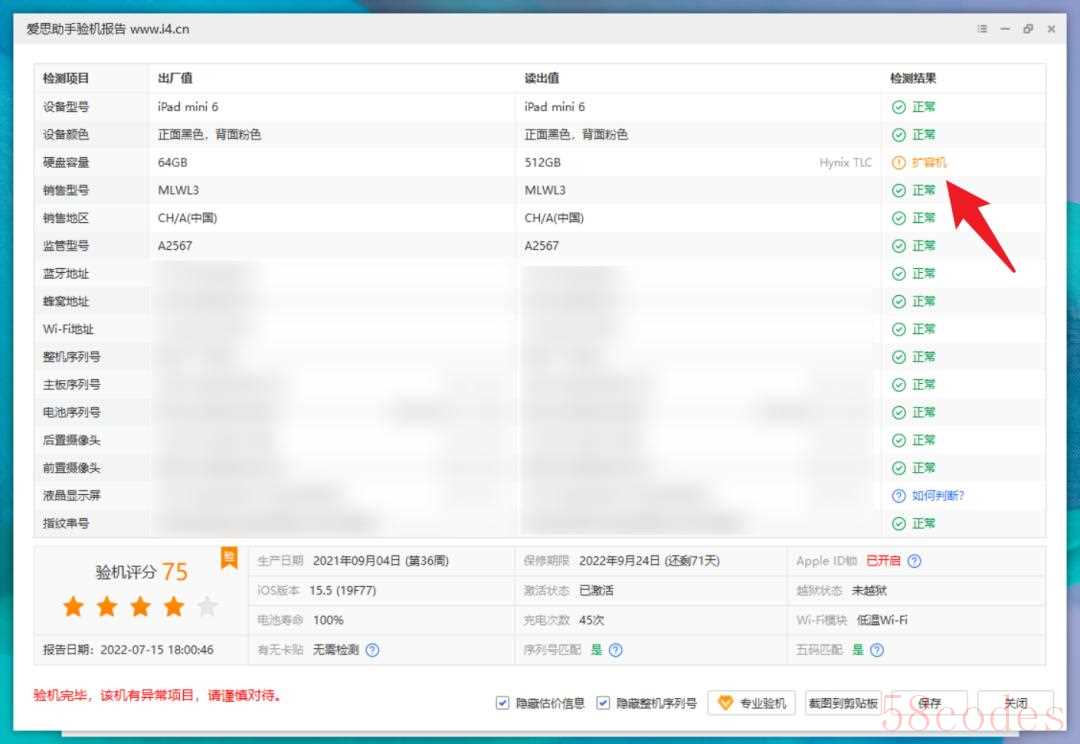The width and height of the screenshot is (1080, 744).
Task: Click green check icon in 设备型号 row
Action: pos(899,107)
